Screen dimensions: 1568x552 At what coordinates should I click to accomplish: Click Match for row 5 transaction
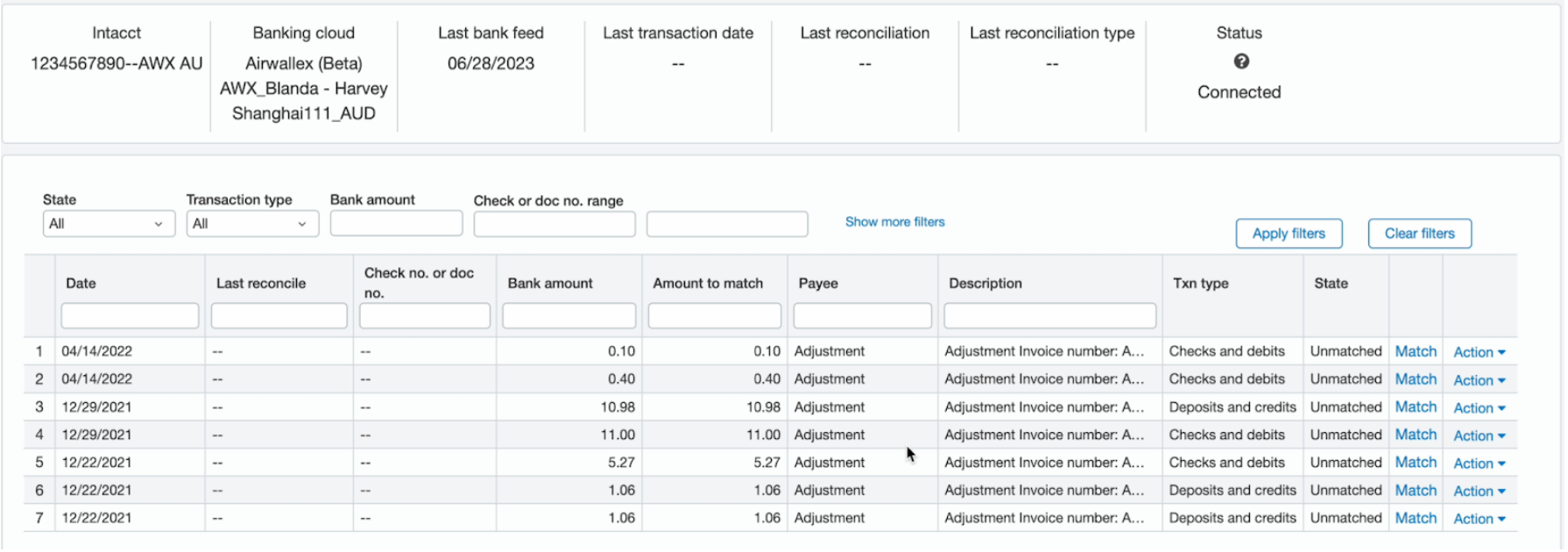pyautogui.click(x=1416, y=463)
